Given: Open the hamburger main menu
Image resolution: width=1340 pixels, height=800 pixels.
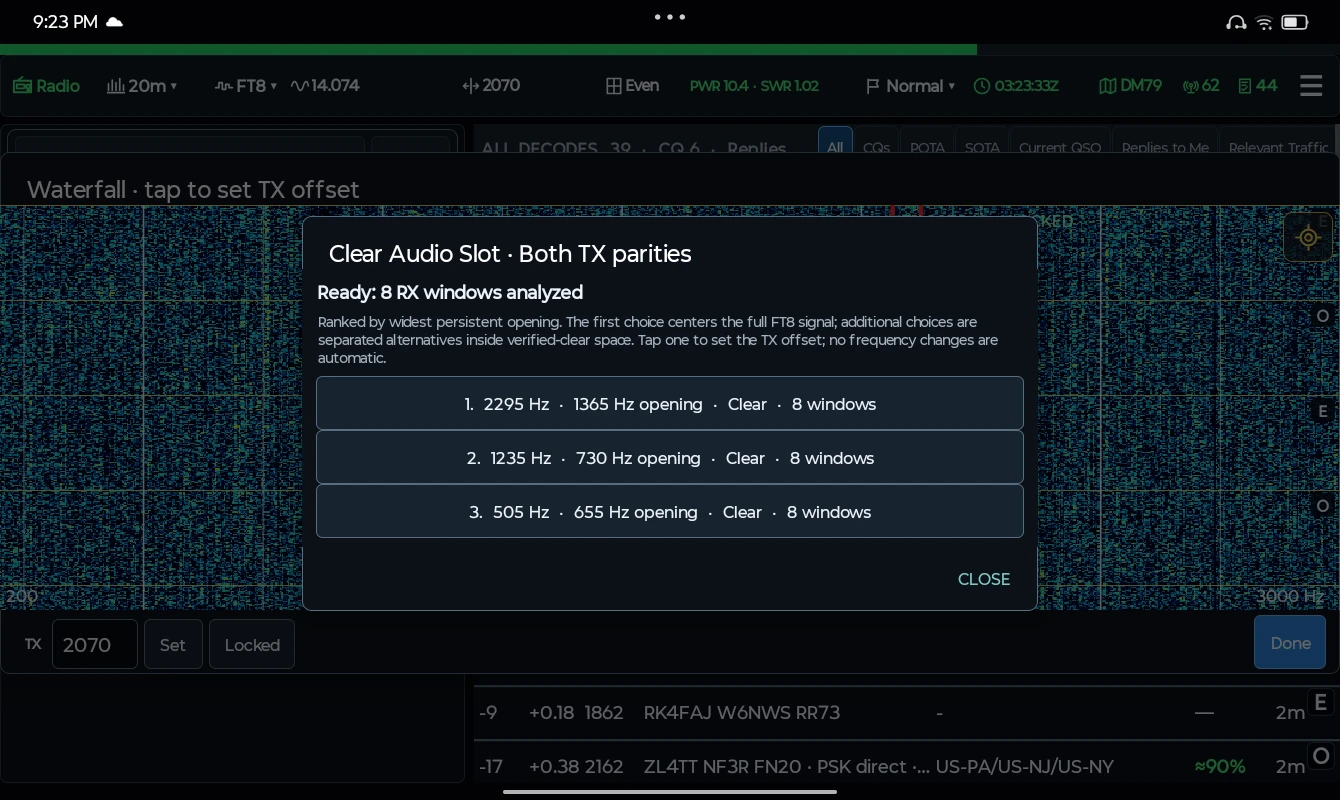Looking at the screenshot, I should [x=1311, y=86].
